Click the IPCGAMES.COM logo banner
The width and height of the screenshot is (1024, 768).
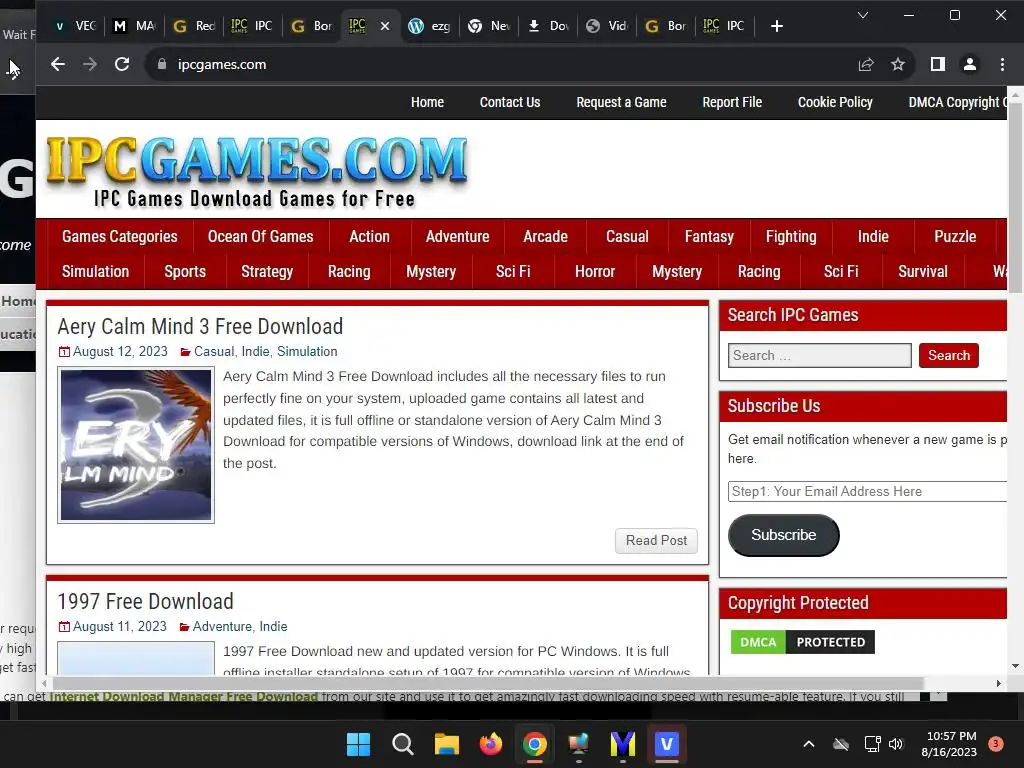[x=257, y=170]
